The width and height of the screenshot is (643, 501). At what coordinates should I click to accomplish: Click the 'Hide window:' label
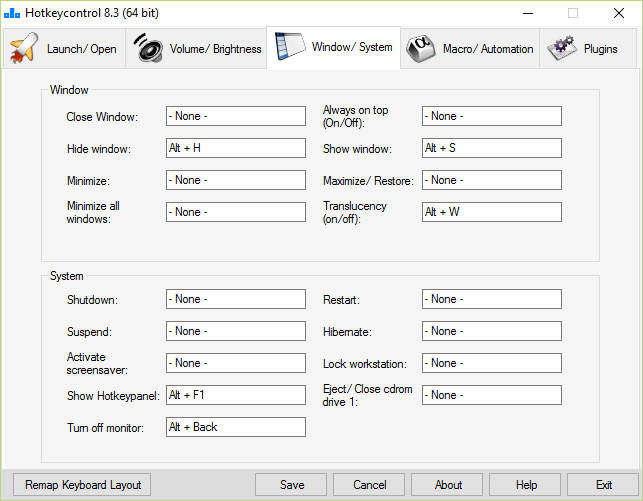[99, 149]
